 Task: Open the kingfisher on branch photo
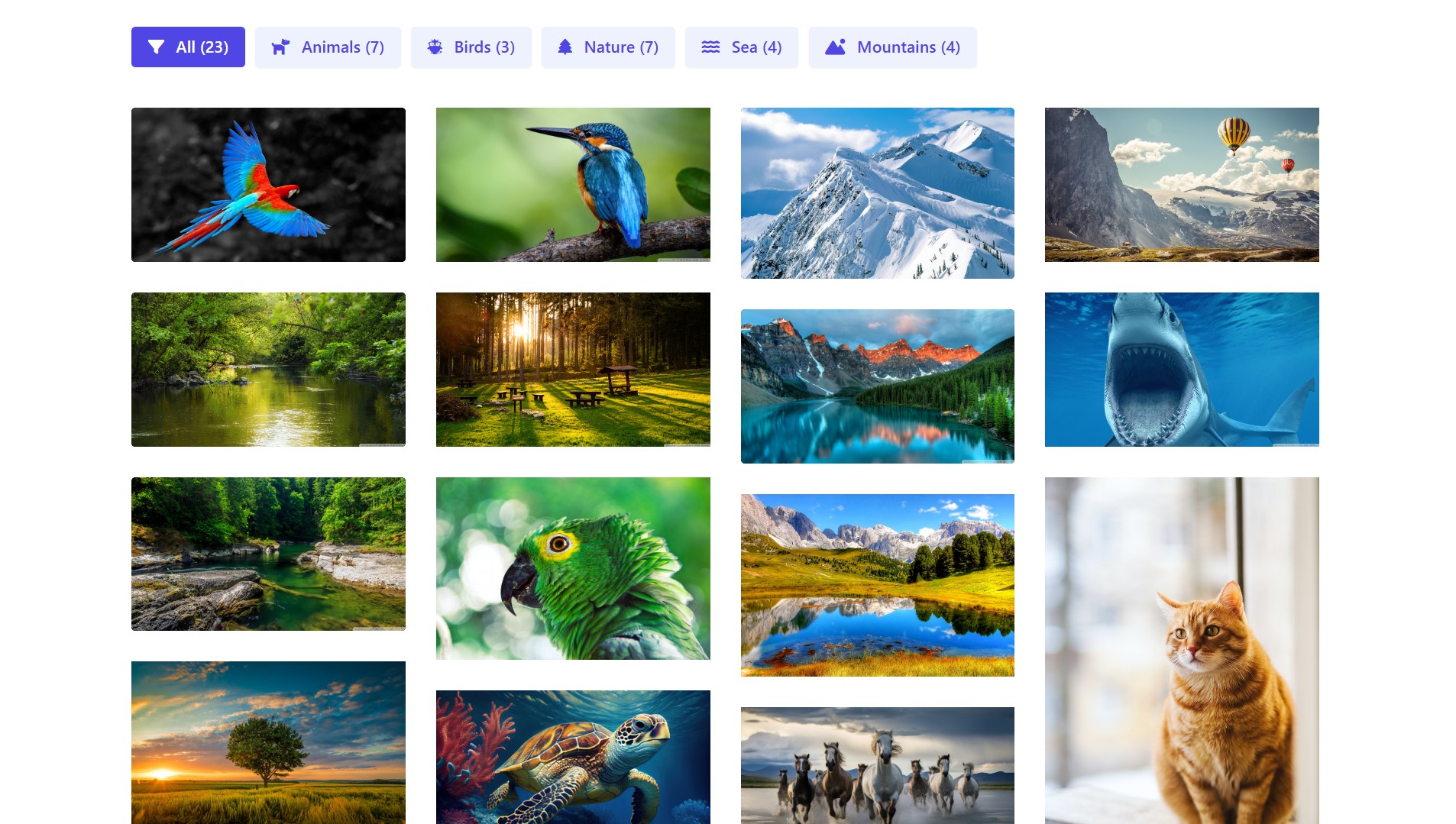point(573,185)
